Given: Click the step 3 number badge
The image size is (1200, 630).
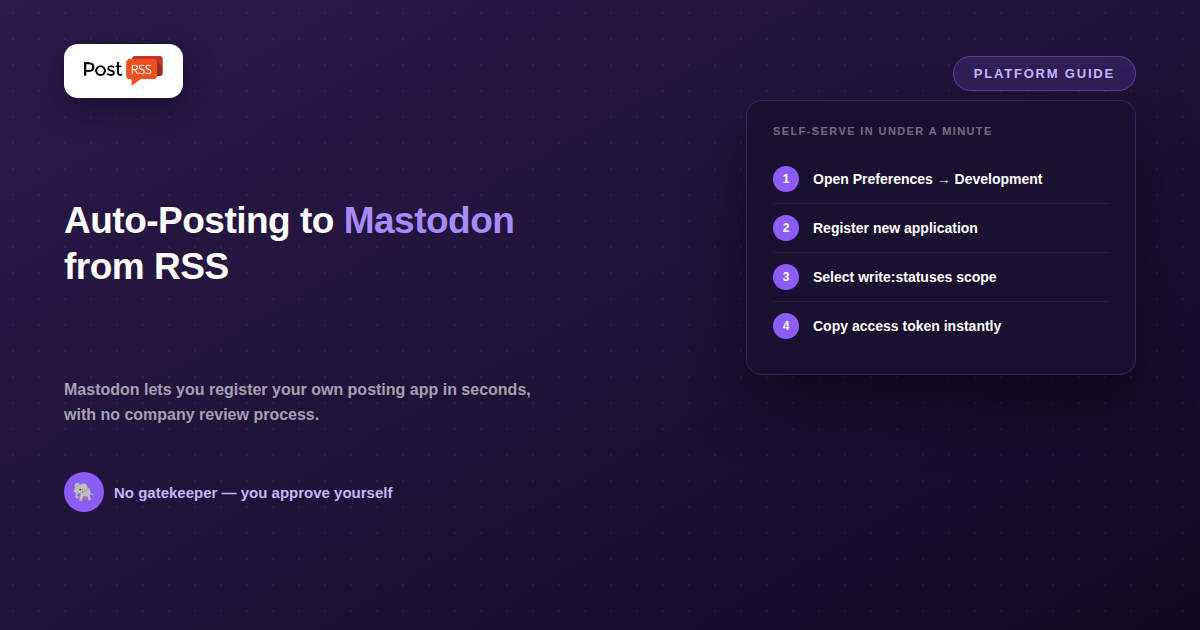Looking at the screenshot, I should coord(786,277).
